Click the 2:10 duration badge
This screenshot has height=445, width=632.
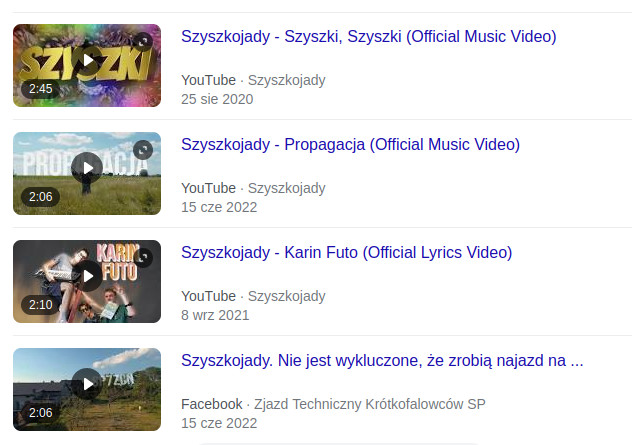40,305
